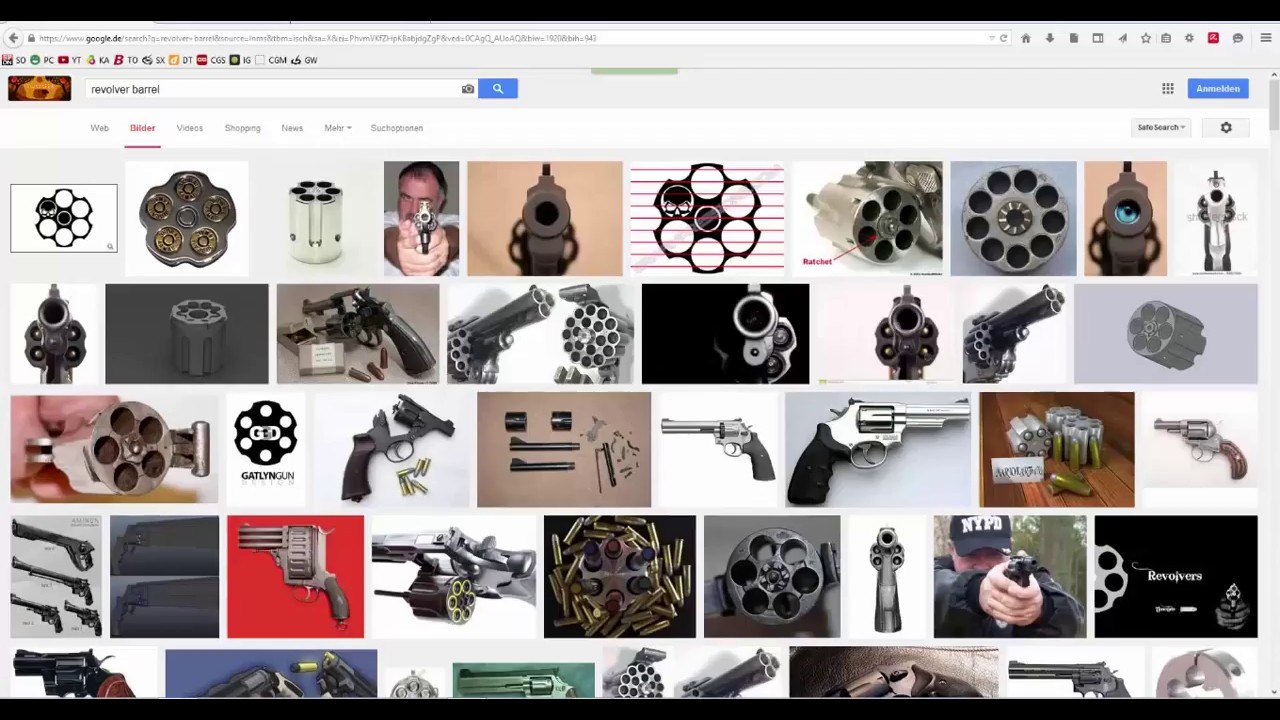1280x720 pixels.
Task: Bookmark this page with the star icon
Action: (1146, 38)
